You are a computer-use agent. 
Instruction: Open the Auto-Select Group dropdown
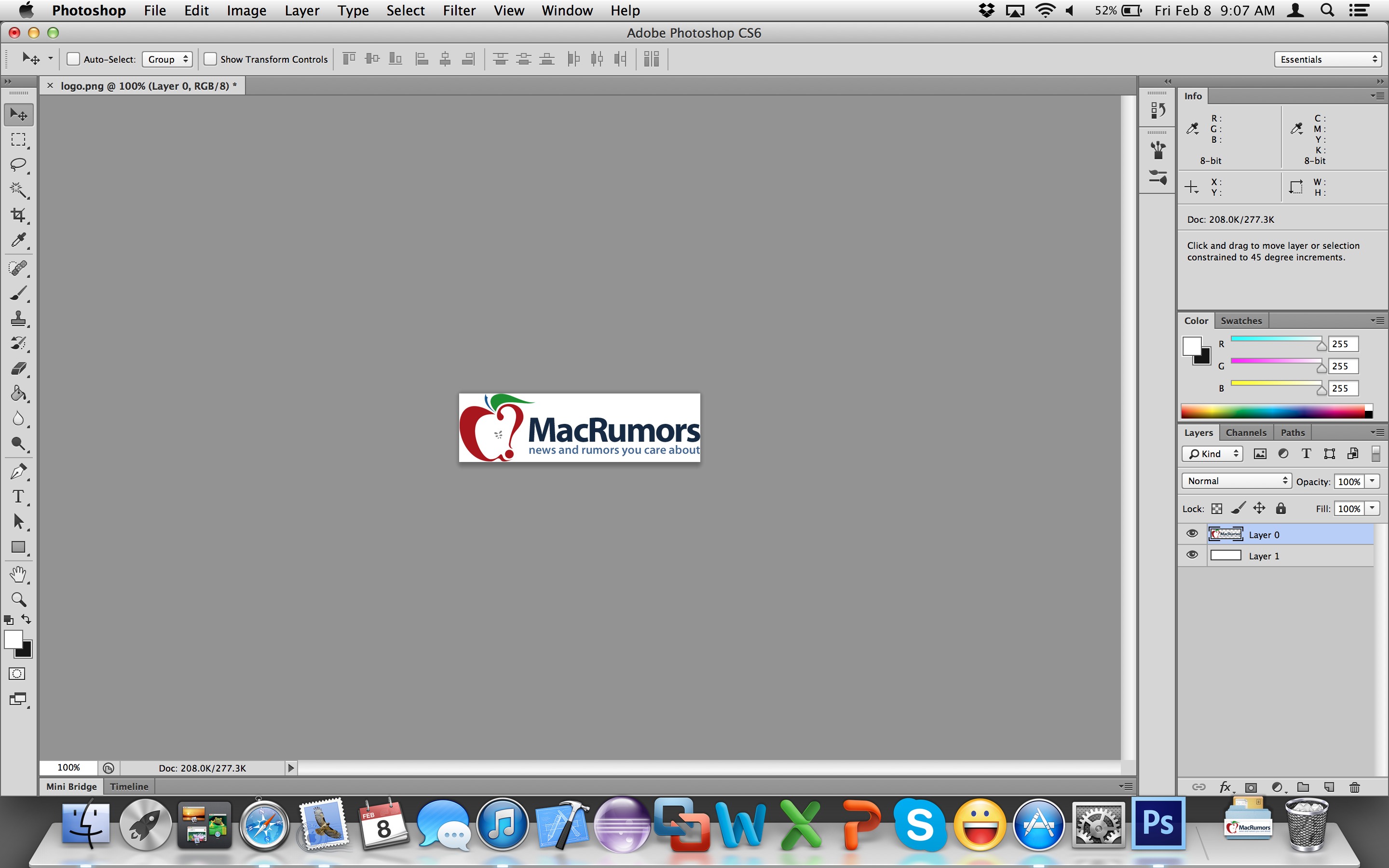pyautogui.click(x=167, y=59)
